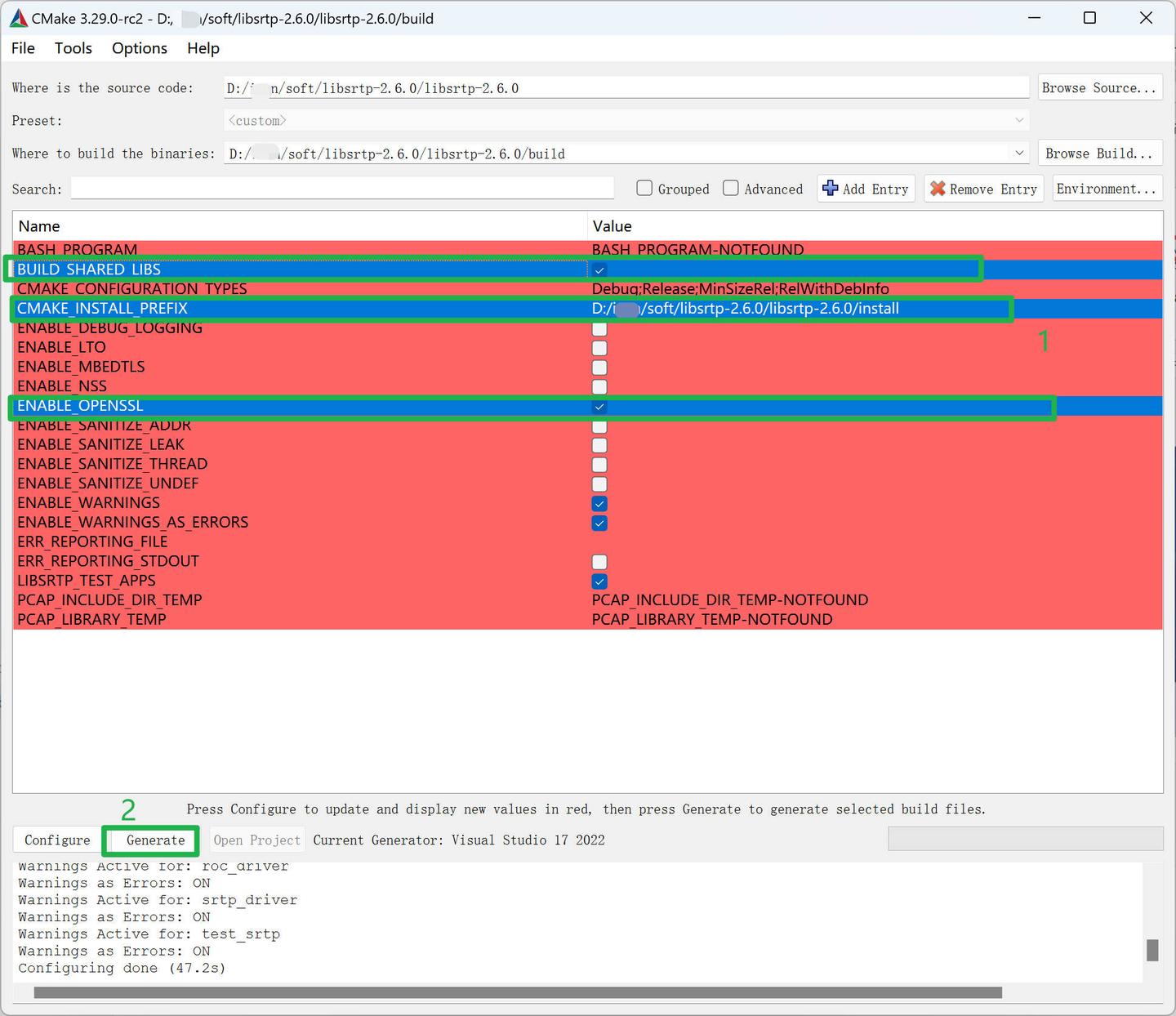Open the File menu
The height and width of the screenshot is (1016, 1176).
tap(23, 48)
